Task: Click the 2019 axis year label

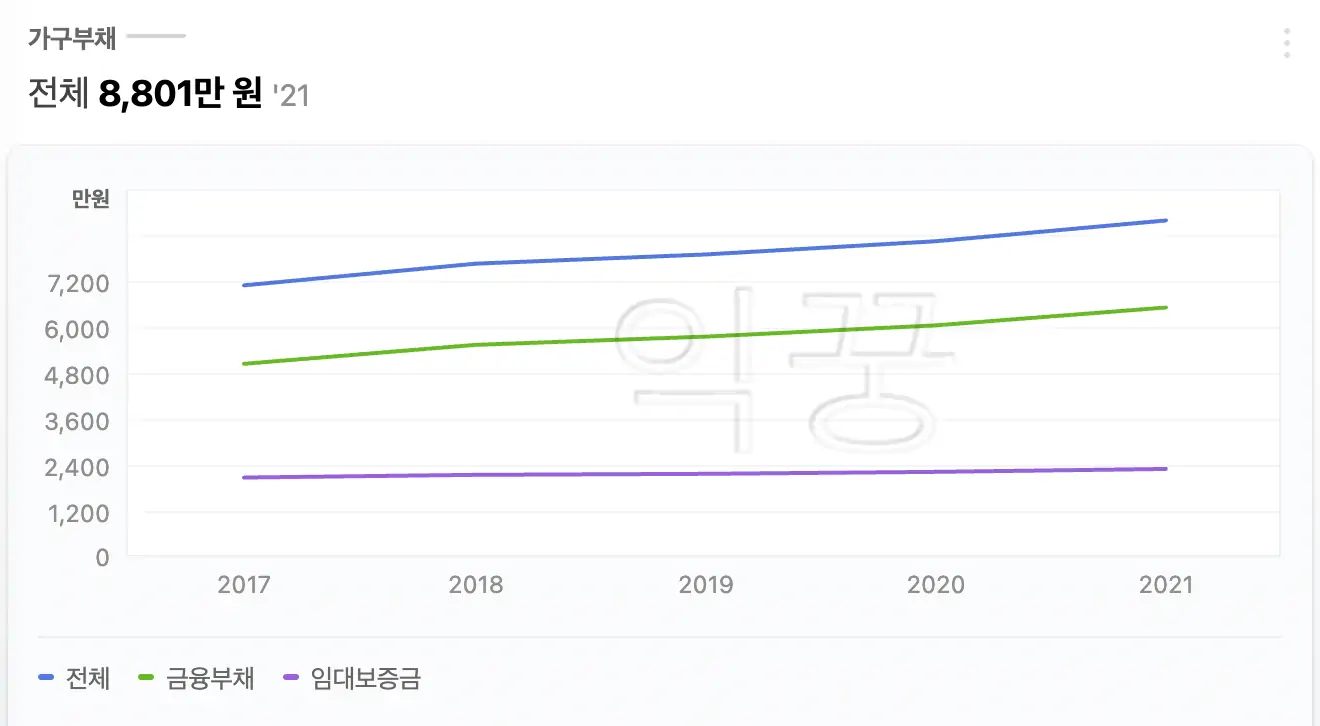Action: coord(708,583)
